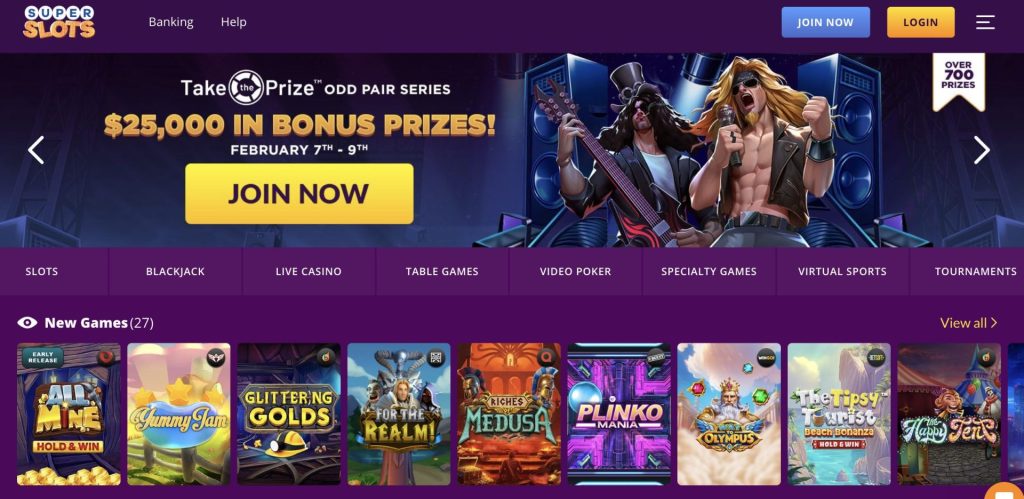This screenshot has width=1024, height=499.
Task: Click the Super Slots logo
Action: (59, 22)
